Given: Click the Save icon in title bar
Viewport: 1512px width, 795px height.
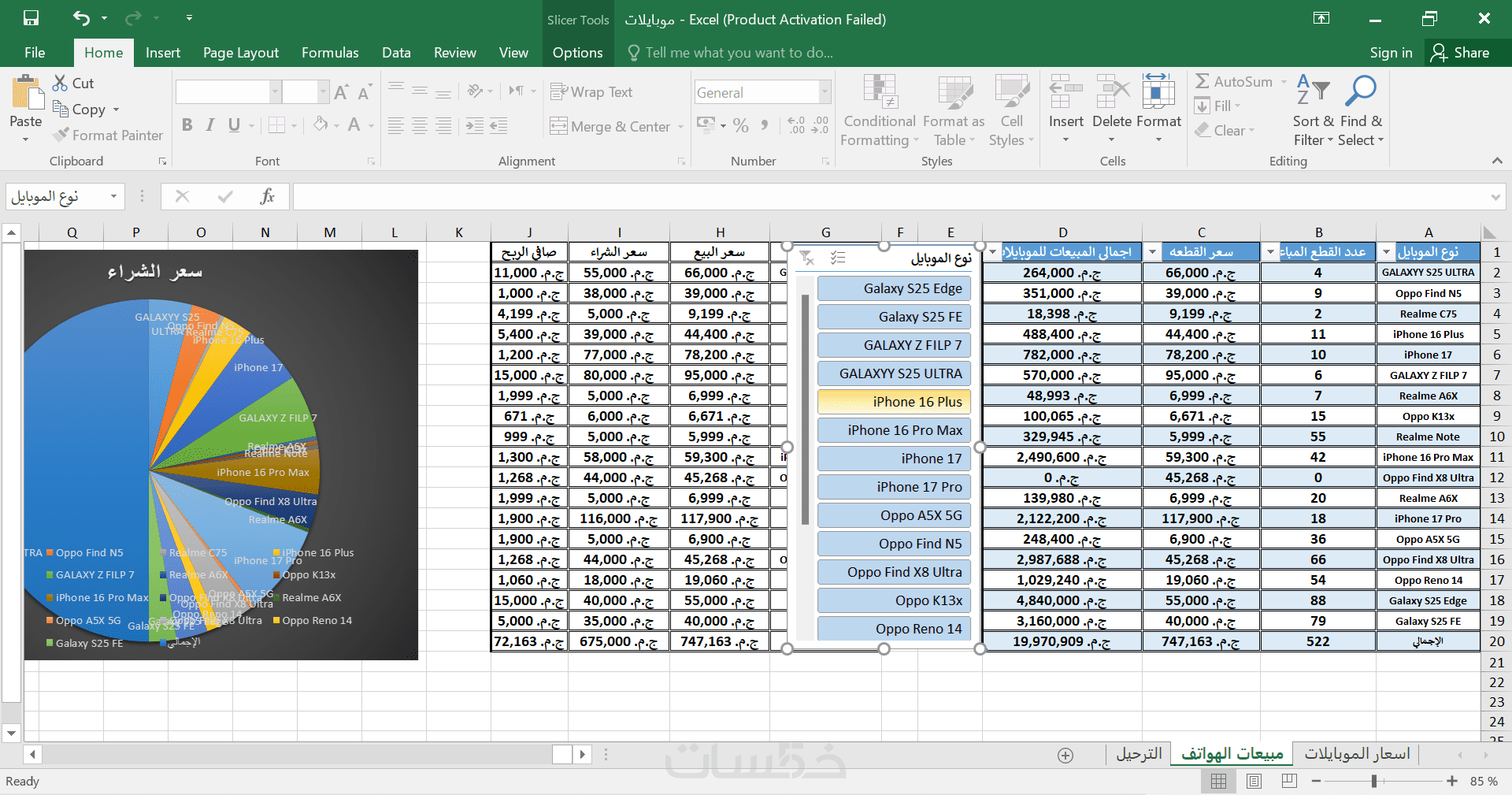Looking at the screenshot, I should coord(31,18).
